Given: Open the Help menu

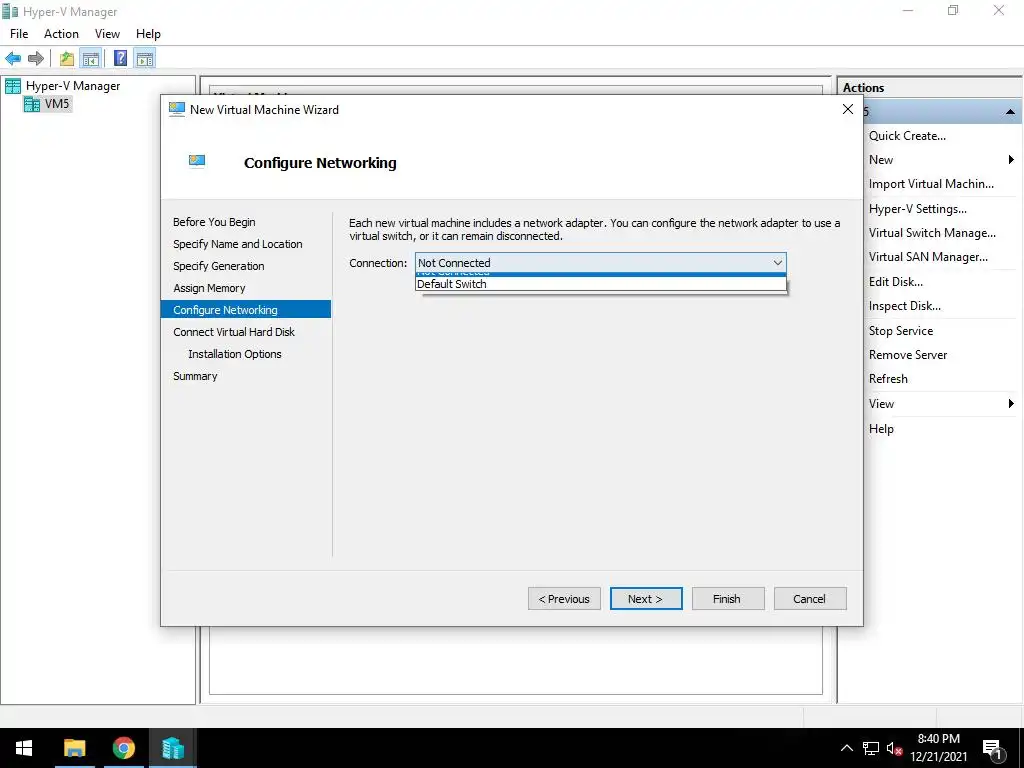Looking at the screenshot, I should point(148,34).
